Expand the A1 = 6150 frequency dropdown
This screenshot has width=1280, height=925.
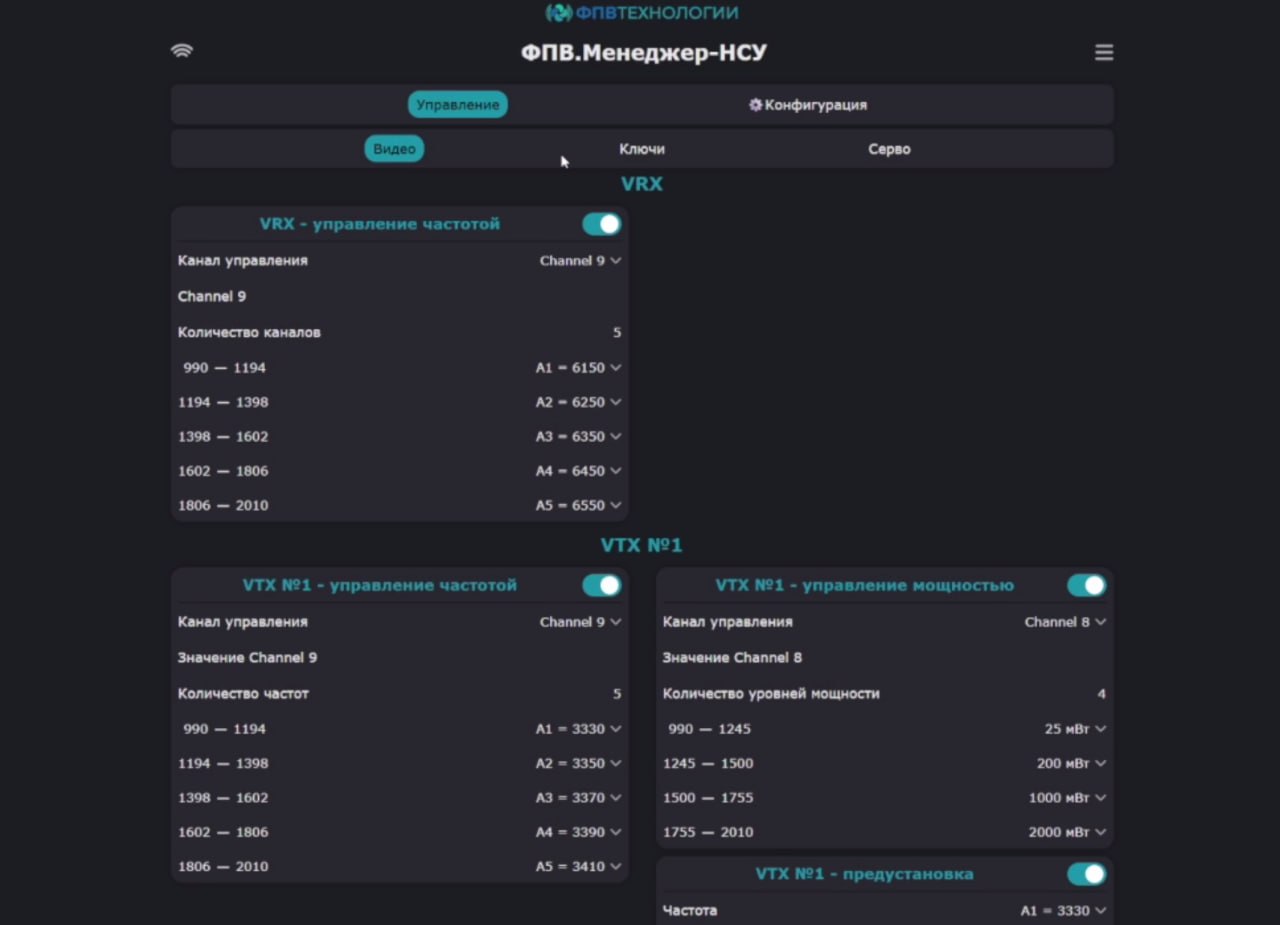pyautogui.click(x=578, y=368)
